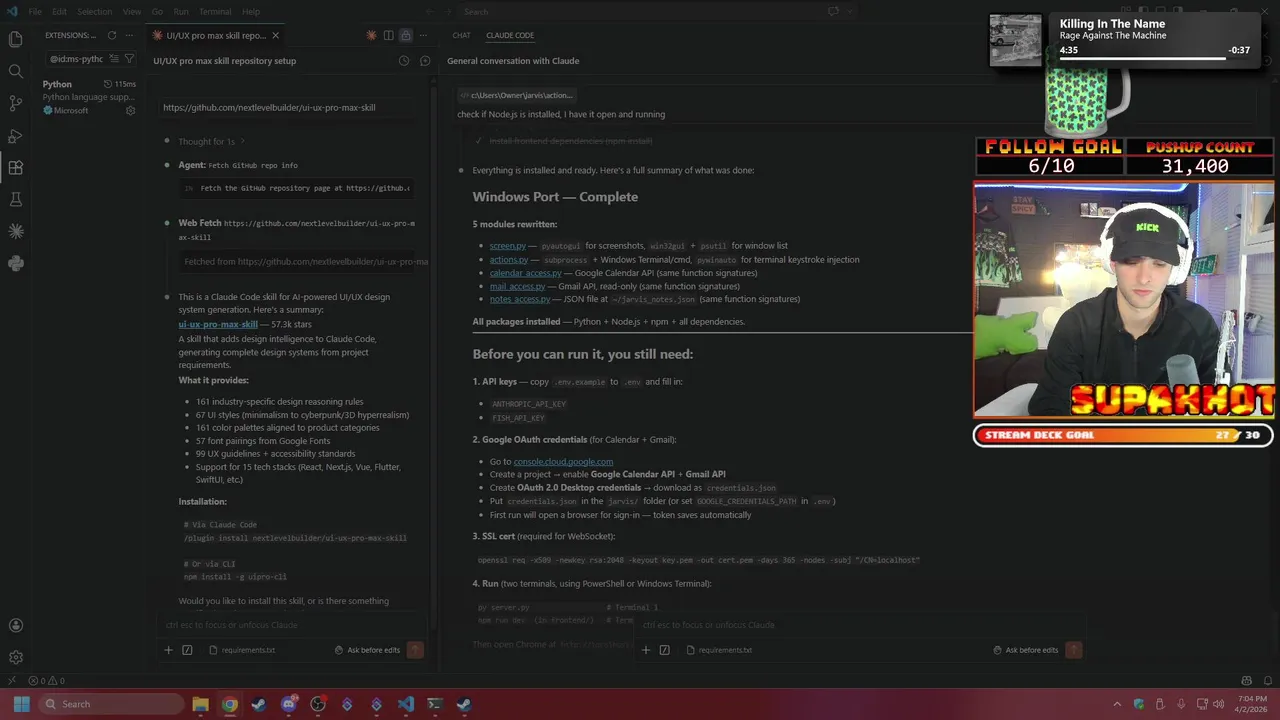Send message in UI/UX pro max panel

pyautogui.click(x=415, y=650)
